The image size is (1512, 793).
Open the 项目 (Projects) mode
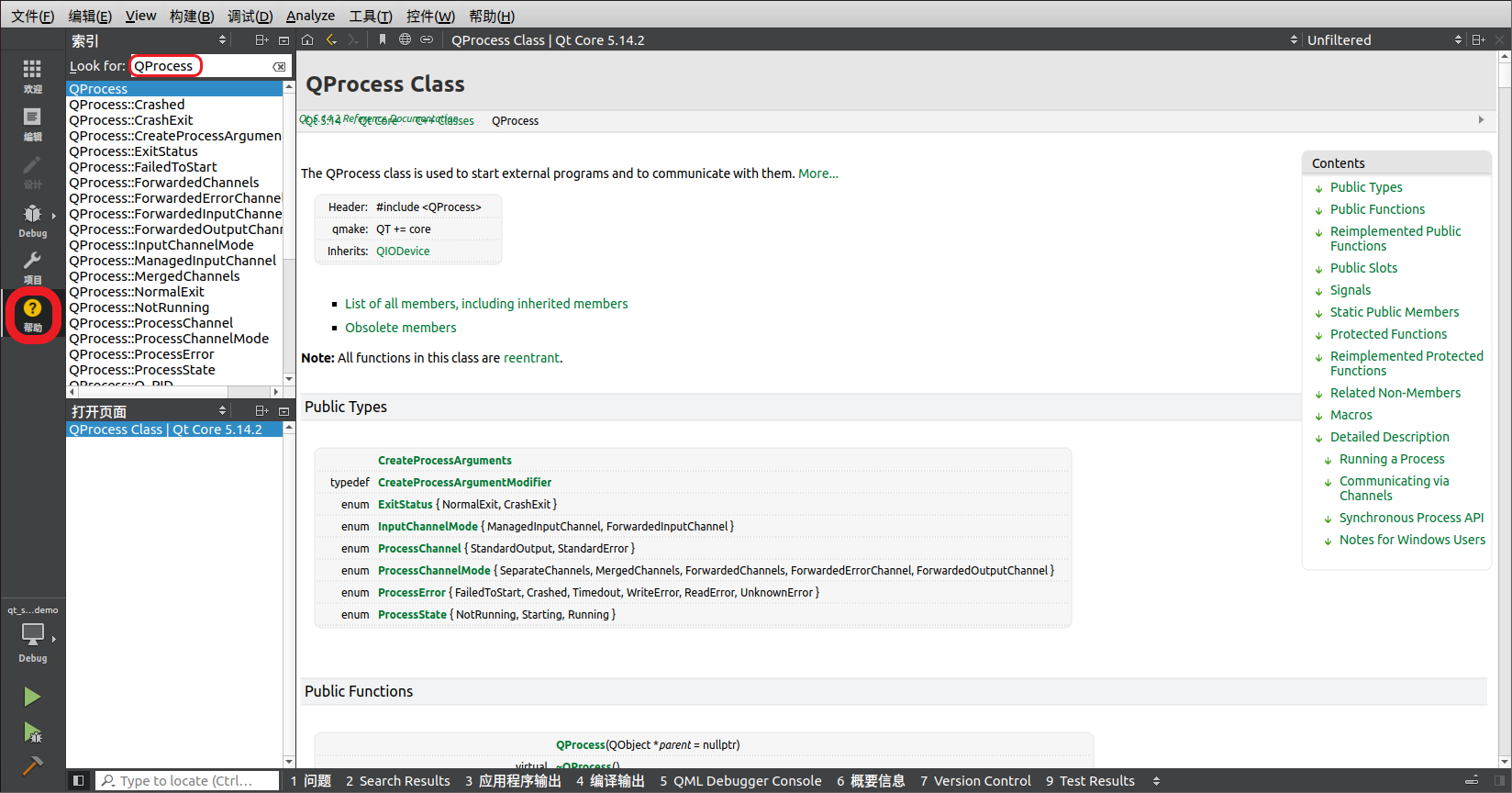click(x=32, y=267)
